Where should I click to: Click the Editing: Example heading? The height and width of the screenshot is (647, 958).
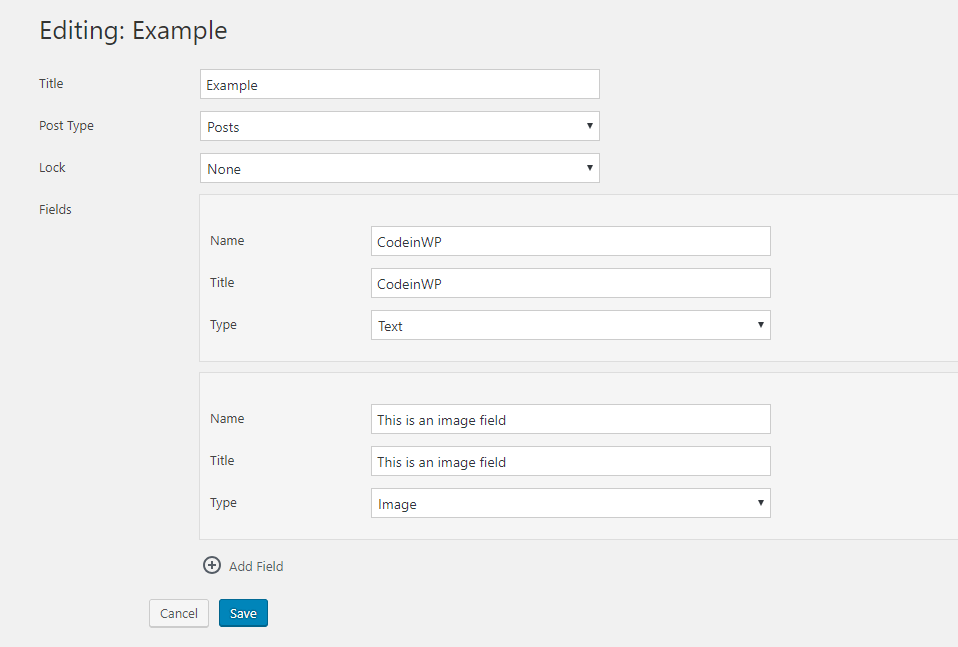tap(133, 30)
